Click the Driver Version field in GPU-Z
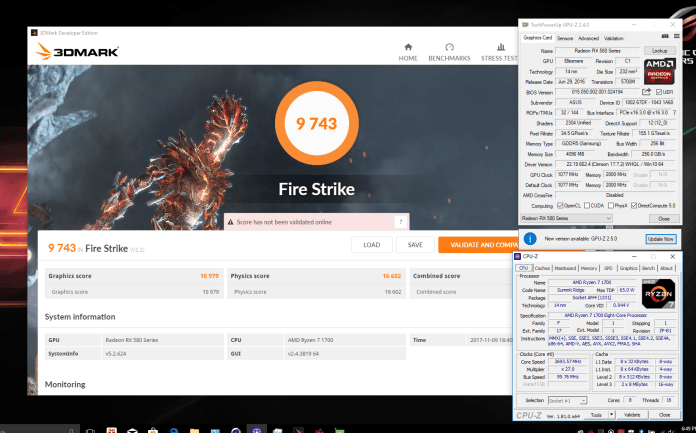This screenshot has height=433, width=696. click(615, 164)
